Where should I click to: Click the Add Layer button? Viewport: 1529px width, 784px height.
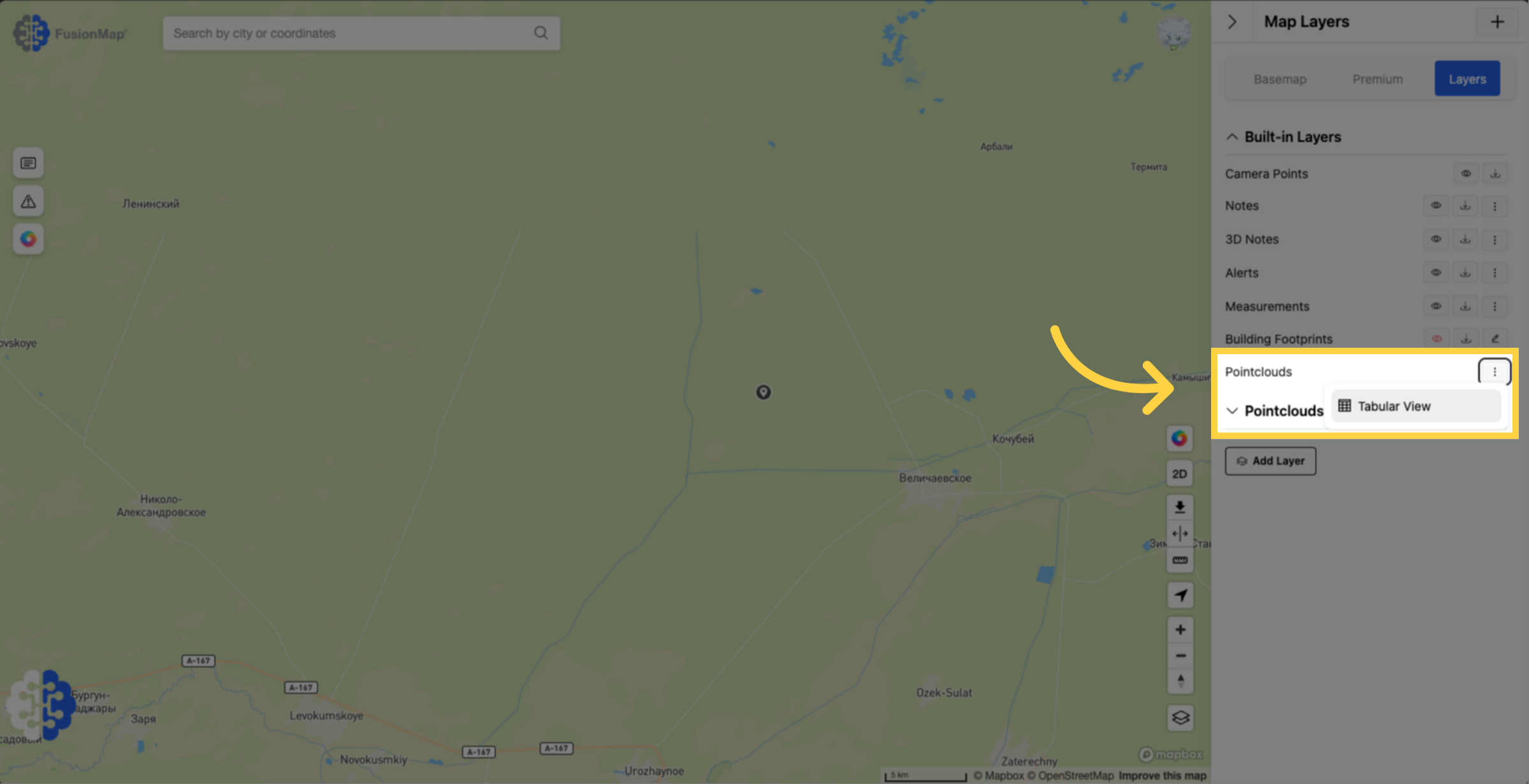tap(1270, 461)
